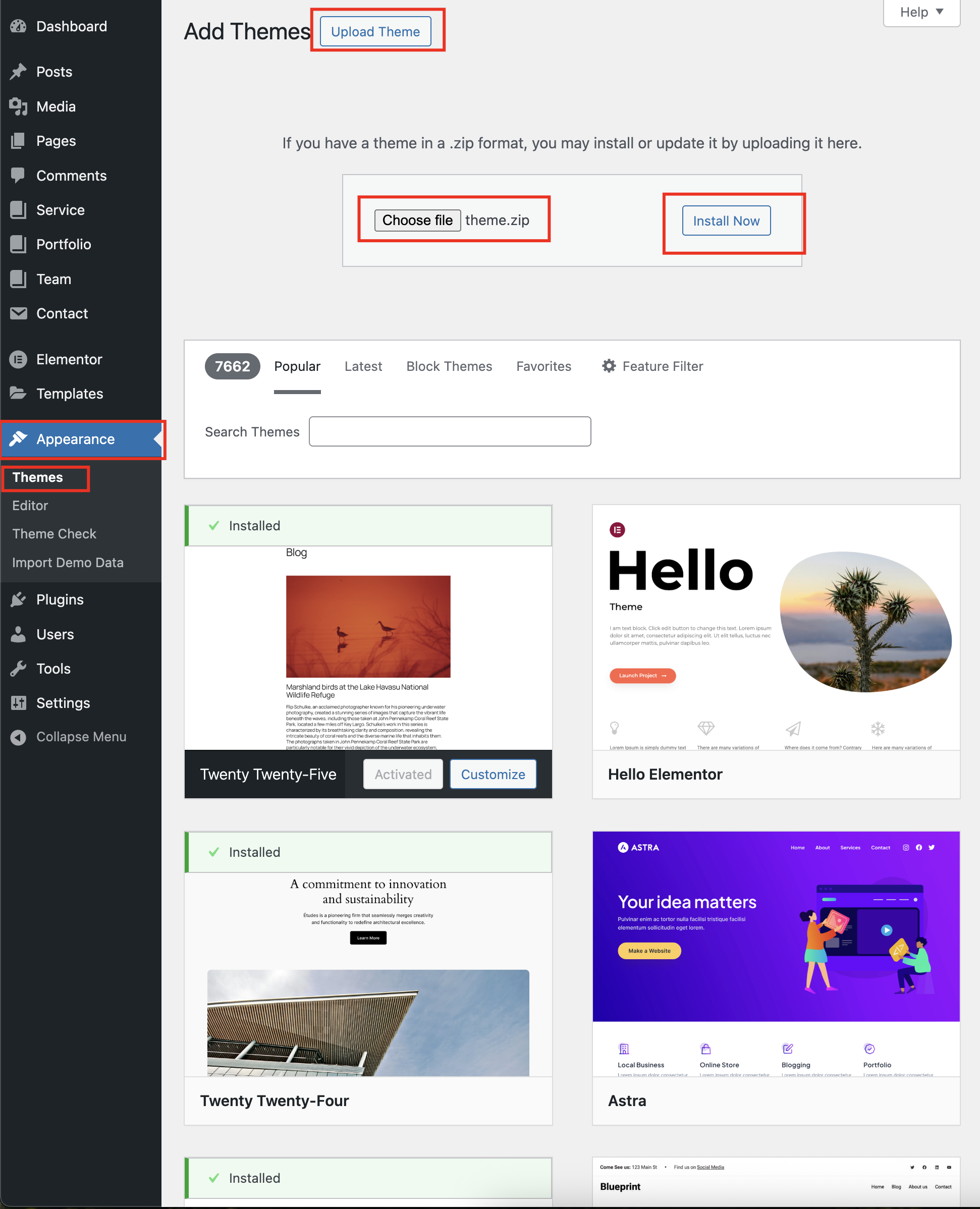Click the Plugins plug icon
The height and width of the screenshot is (1209, 980).
(18, 599)
